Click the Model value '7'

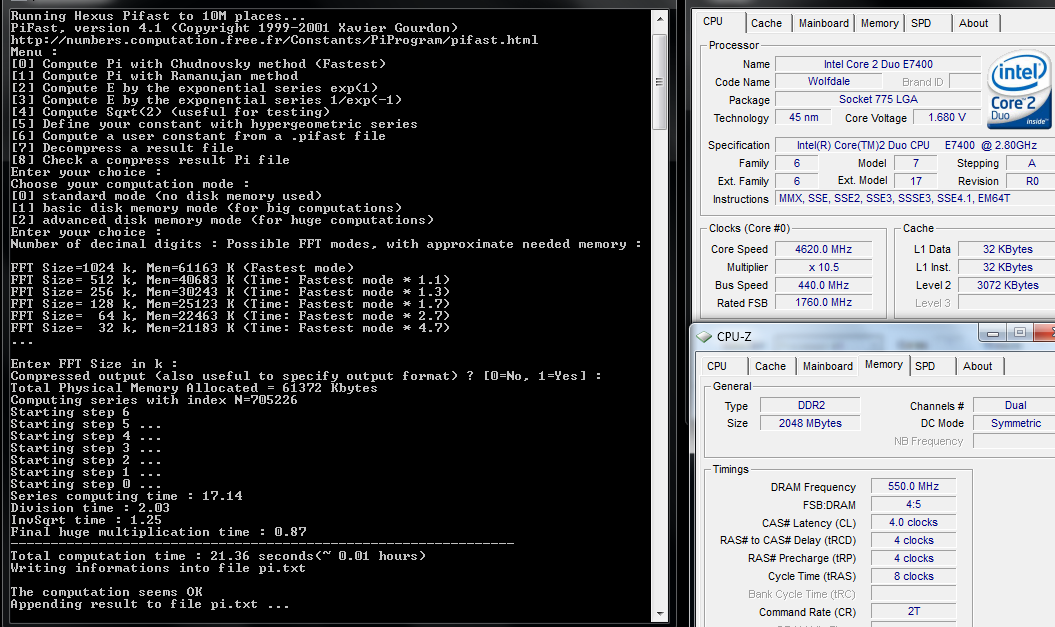[x=916, y=163]
